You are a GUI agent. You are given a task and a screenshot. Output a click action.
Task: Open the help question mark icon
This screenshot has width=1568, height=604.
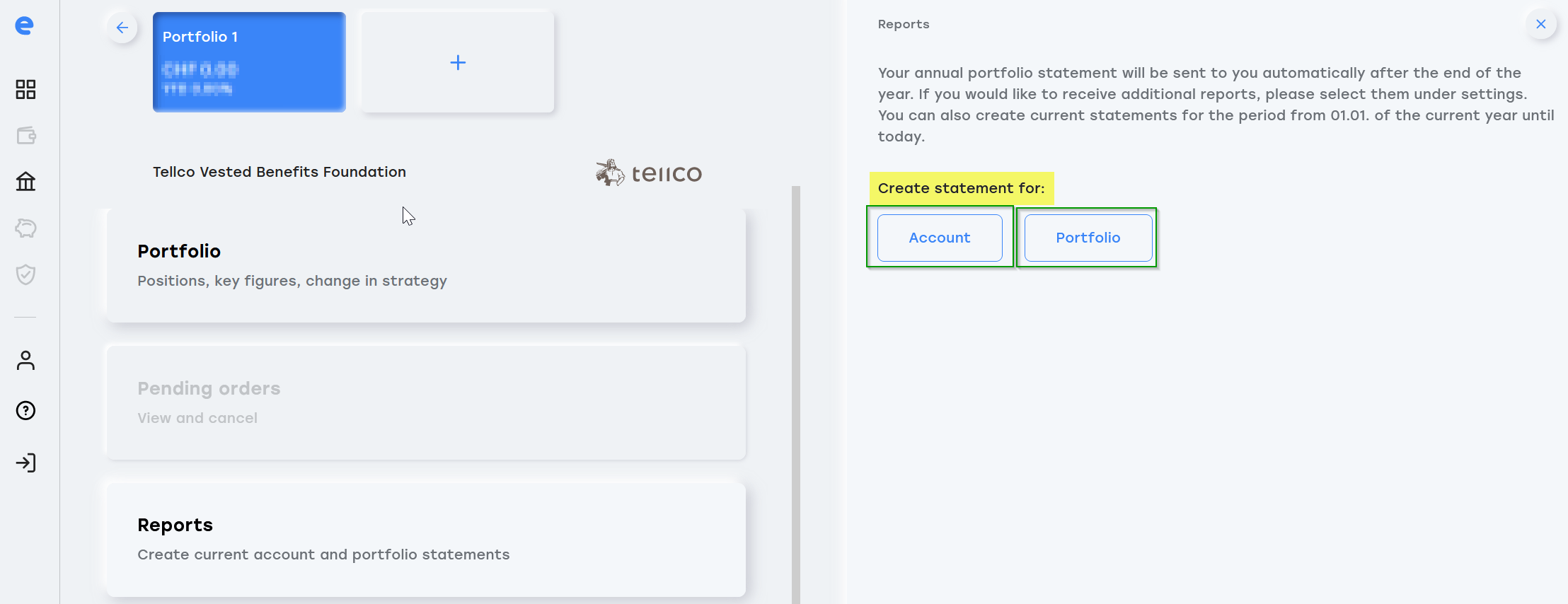(x=25, y=410)
